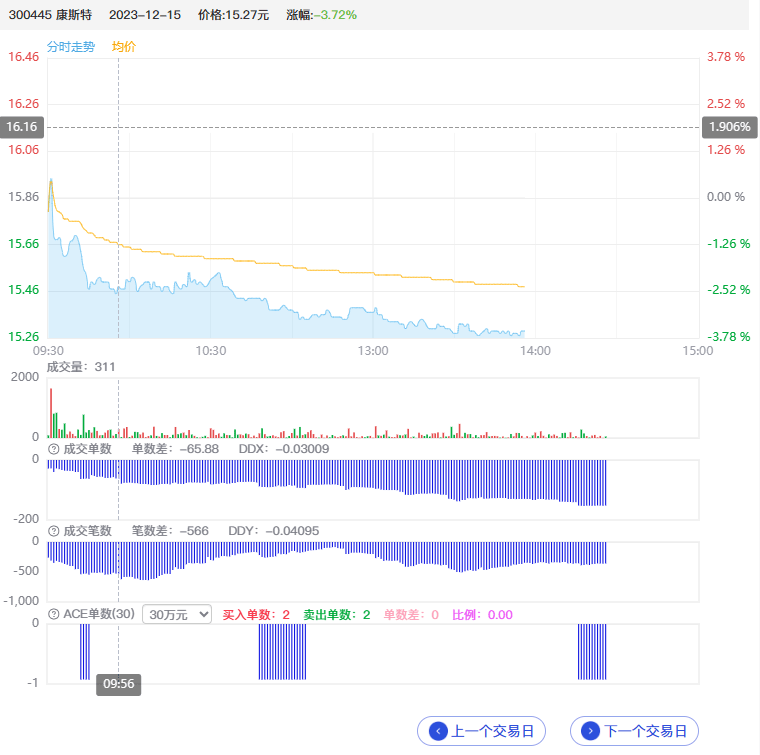This screenshot has height=755, width=760.
Task: Click the 1.906% crosshair percentage label
Action: tap(726, 127)
